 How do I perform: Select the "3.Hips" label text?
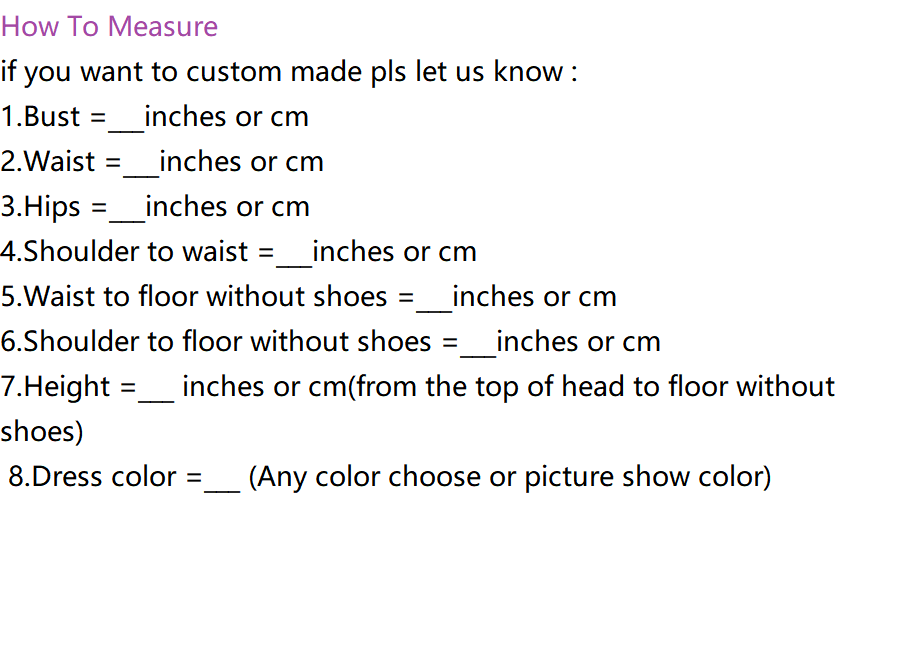pos(42,207)
